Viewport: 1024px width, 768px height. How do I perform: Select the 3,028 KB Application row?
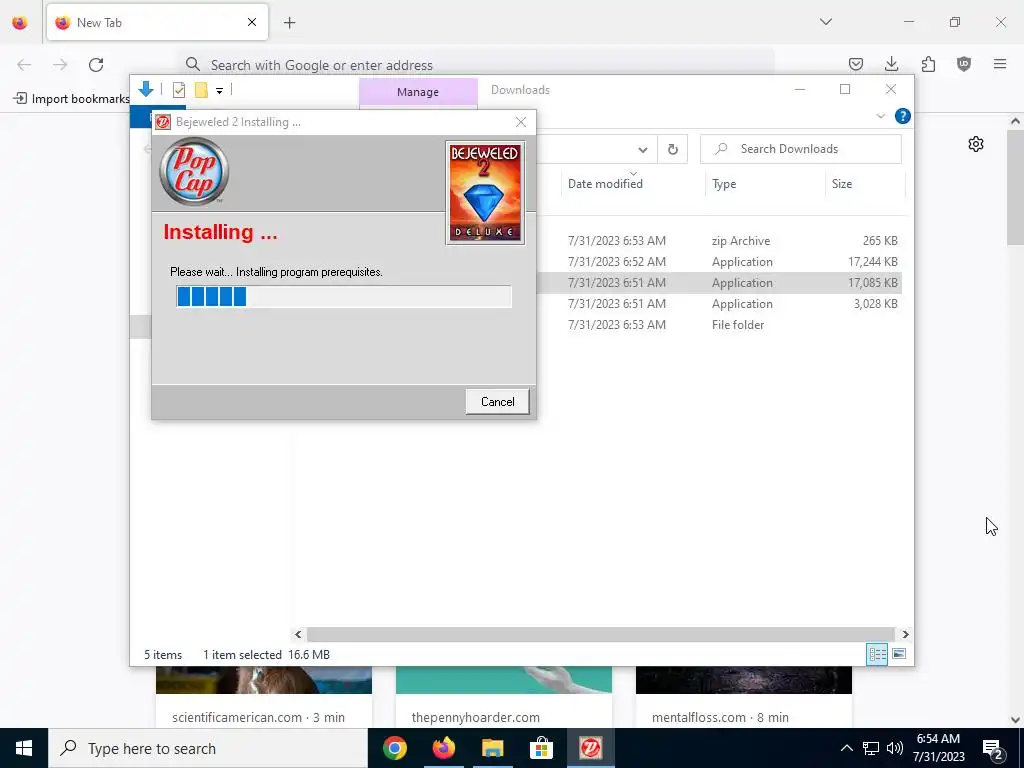(x=718, y=304)
